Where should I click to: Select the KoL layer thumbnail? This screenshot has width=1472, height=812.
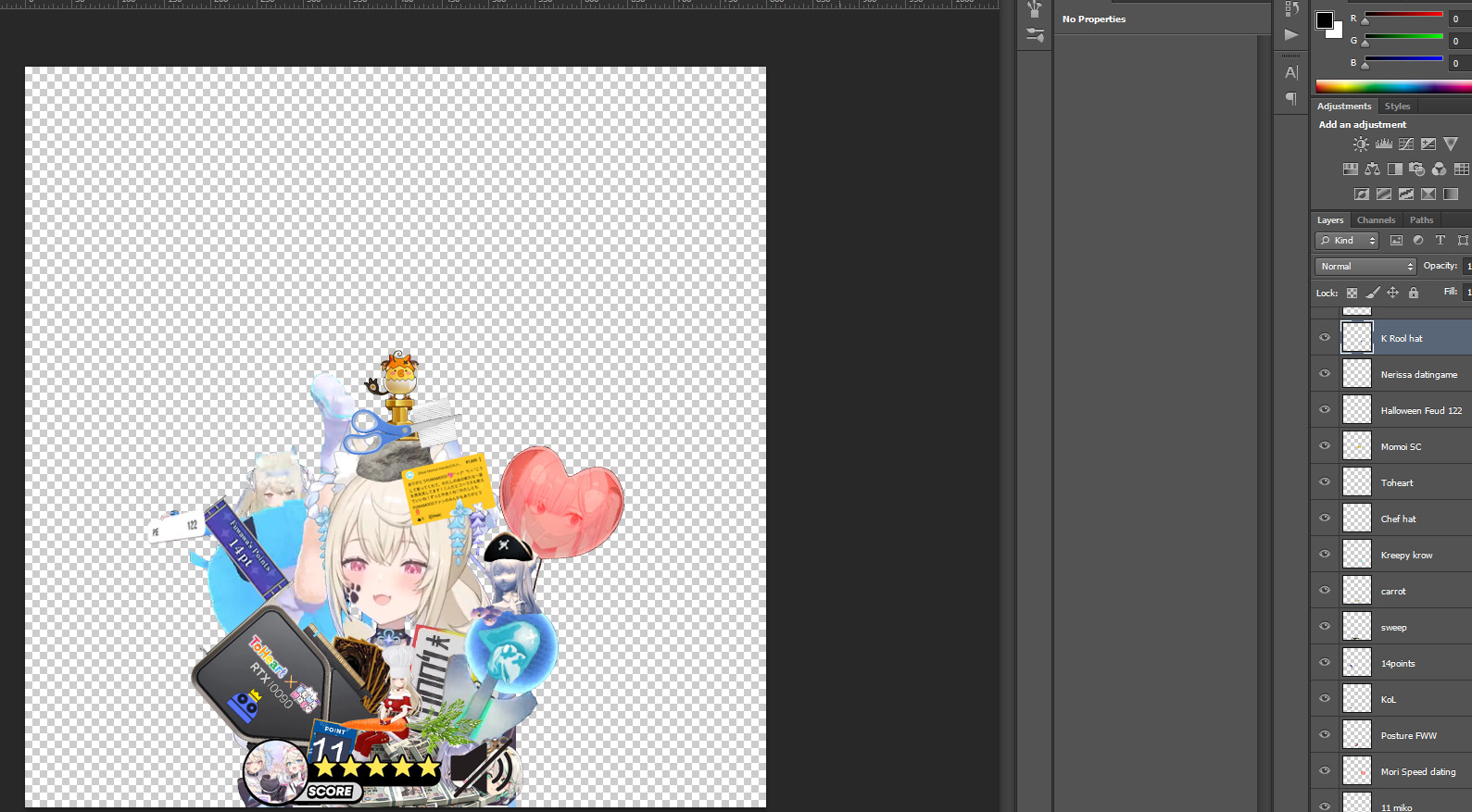(1357, 699)
